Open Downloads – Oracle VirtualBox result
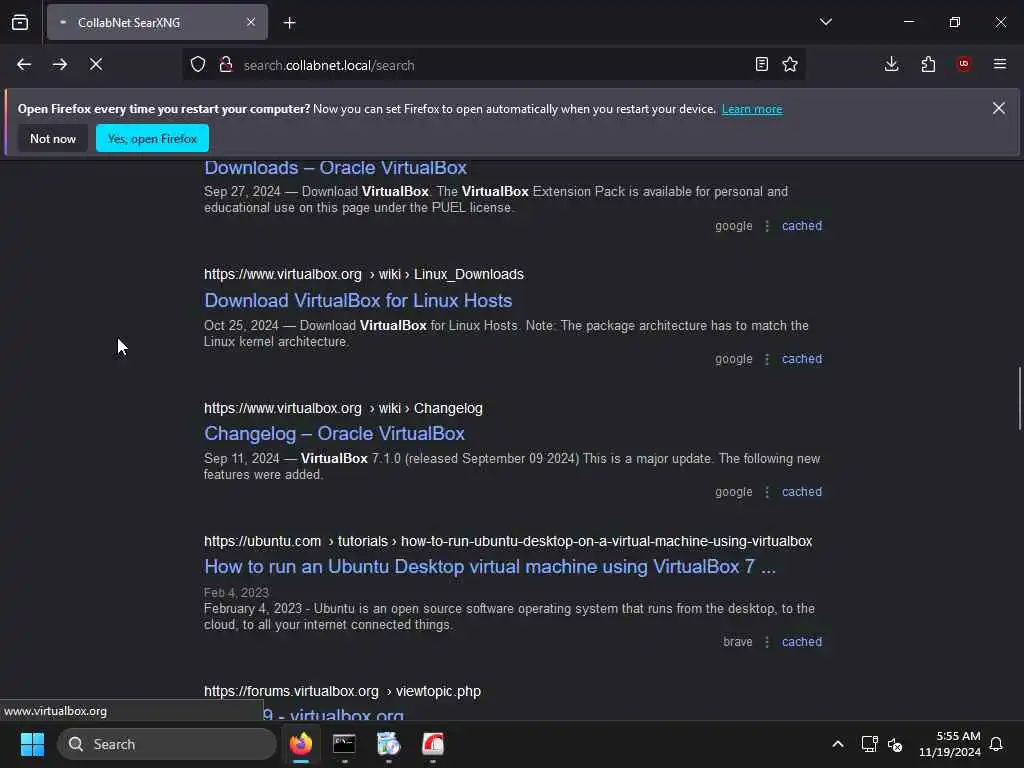 click(x=335, y=168)
